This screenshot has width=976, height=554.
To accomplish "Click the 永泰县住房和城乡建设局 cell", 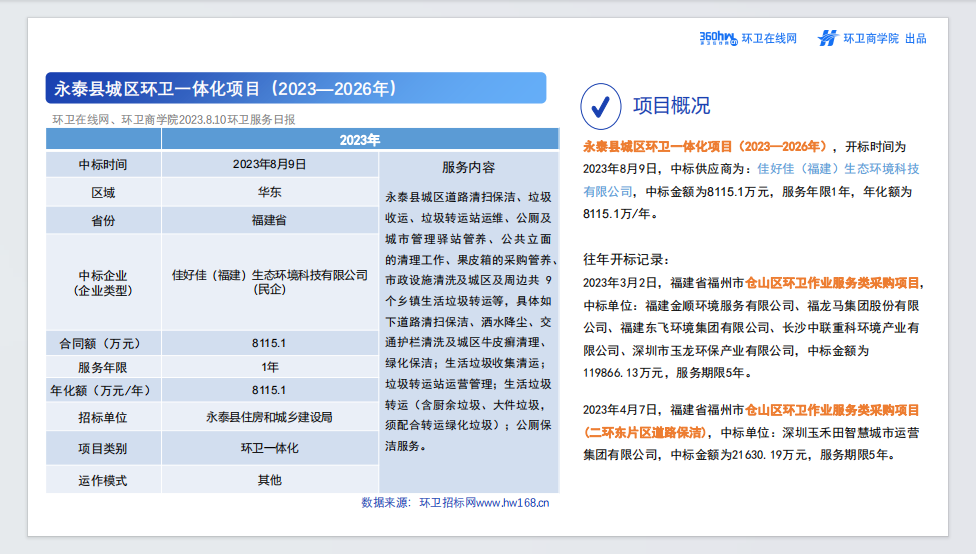I will click(270, 417).
